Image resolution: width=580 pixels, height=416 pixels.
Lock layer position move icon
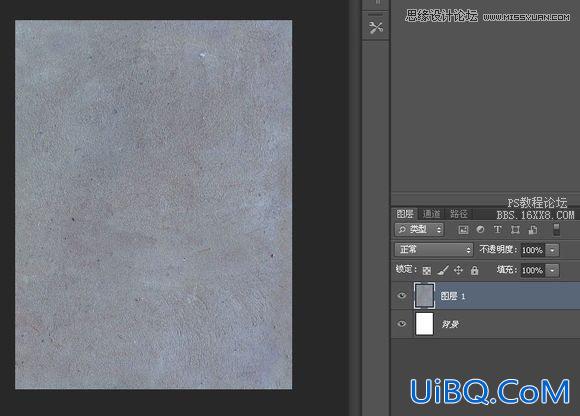tap(458, 270)
